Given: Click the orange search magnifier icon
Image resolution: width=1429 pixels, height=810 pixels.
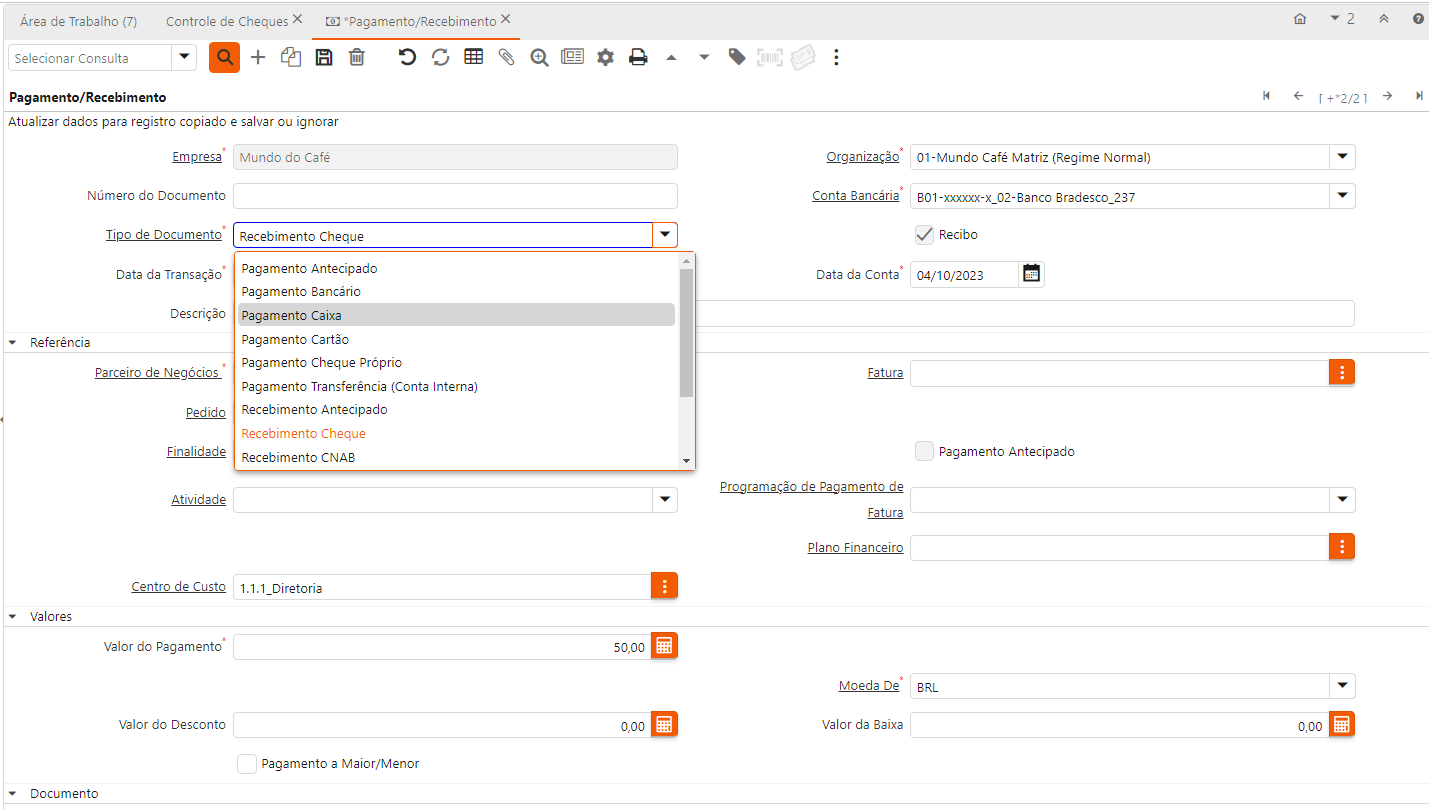Looking at the screenshot, I should pos(224,58).
